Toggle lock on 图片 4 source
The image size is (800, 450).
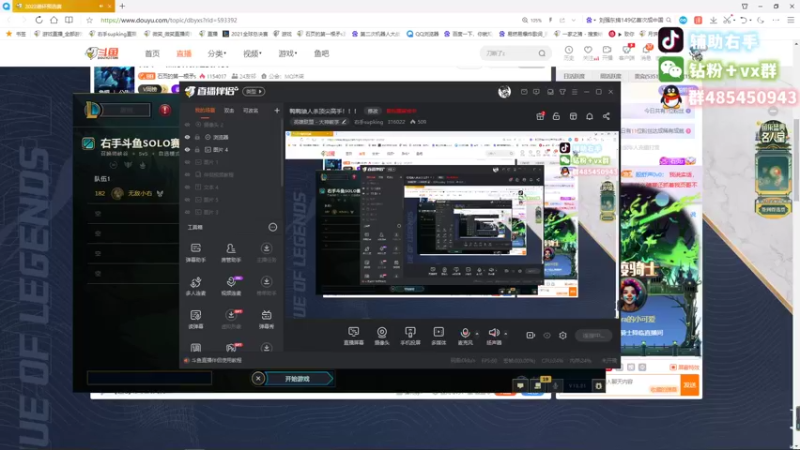point(197,149)
